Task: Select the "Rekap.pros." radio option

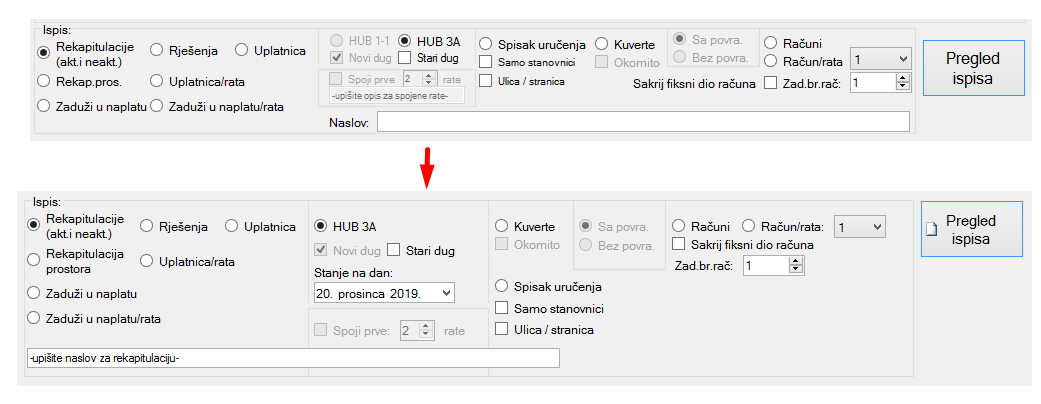Action: point(43,78)
